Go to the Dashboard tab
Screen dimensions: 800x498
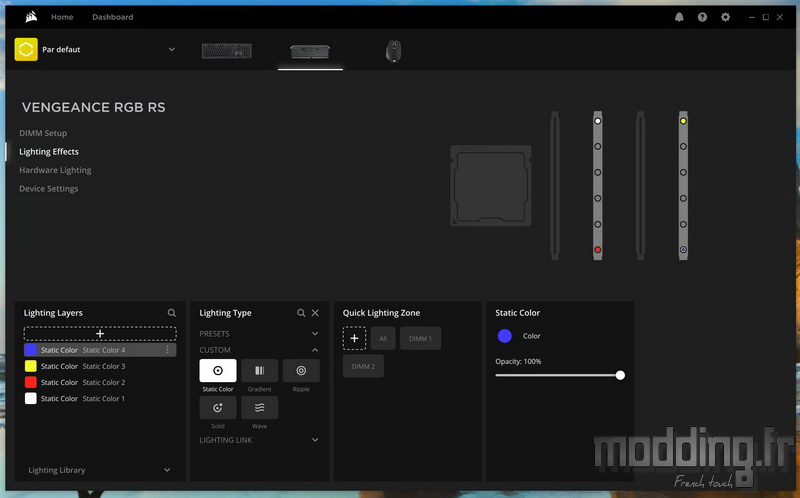113,17
